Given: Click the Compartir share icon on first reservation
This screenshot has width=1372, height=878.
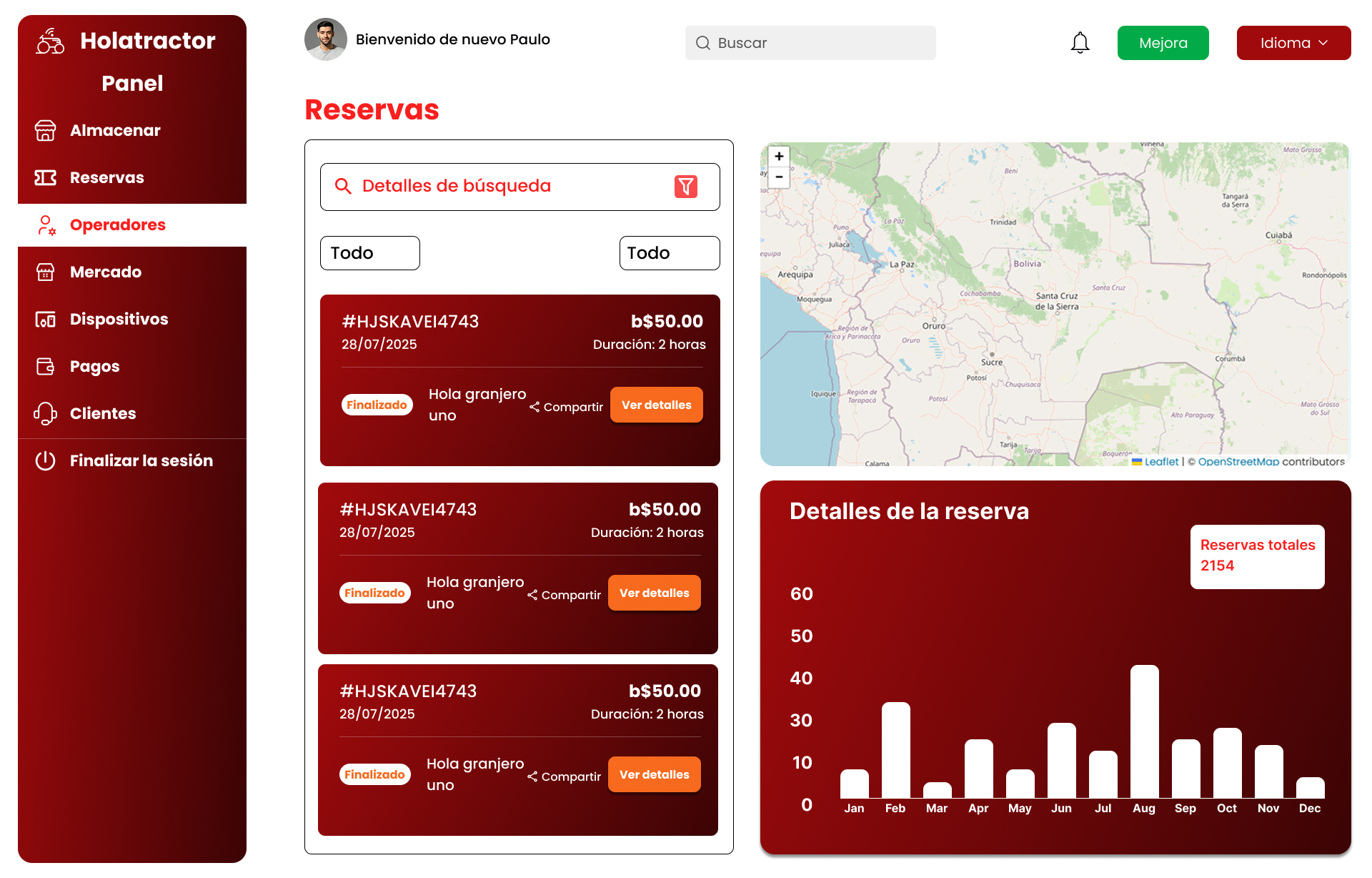Looking at the screenshot, I should click(x=535, y=407).
